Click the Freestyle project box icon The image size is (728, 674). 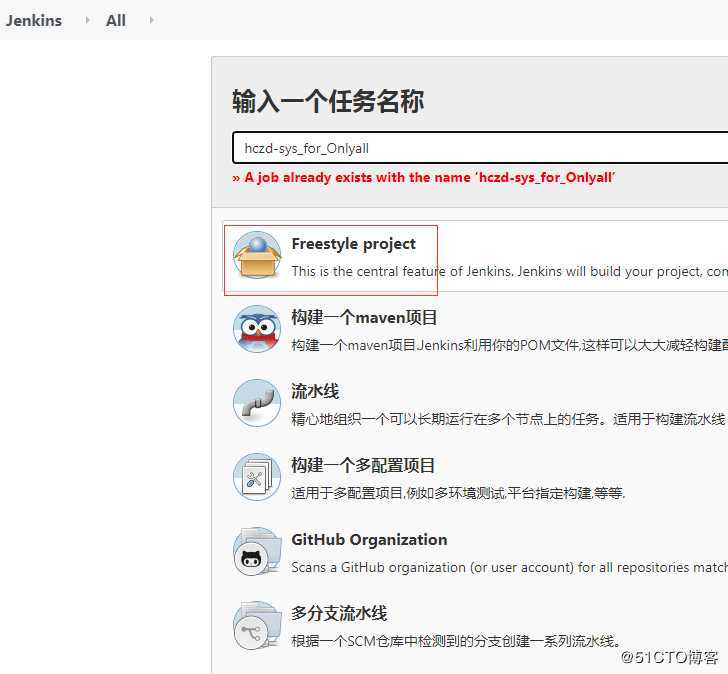(257, 255)
